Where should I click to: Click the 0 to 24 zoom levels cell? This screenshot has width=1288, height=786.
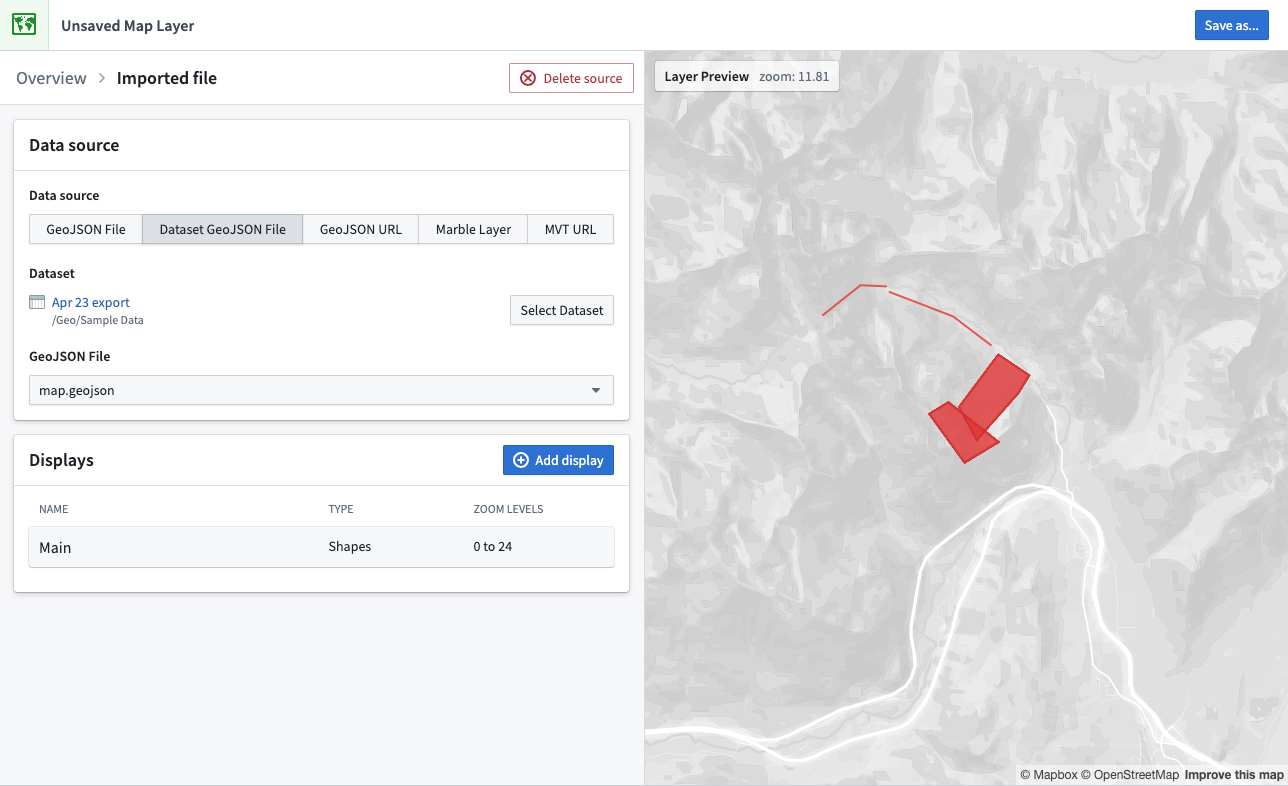tap(493, 547)
